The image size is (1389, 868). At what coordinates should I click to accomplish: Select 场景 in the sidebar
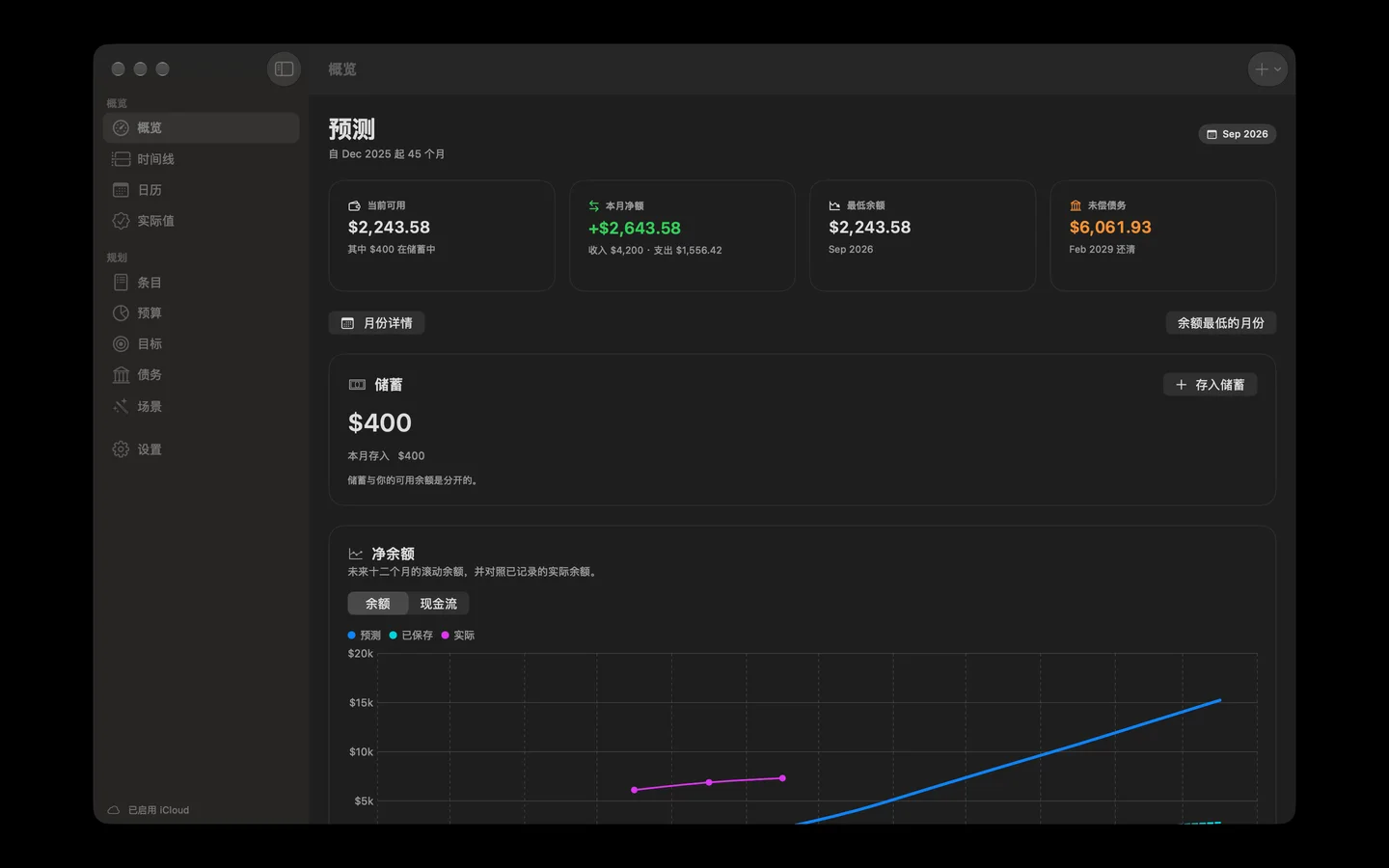pos(201,407)
